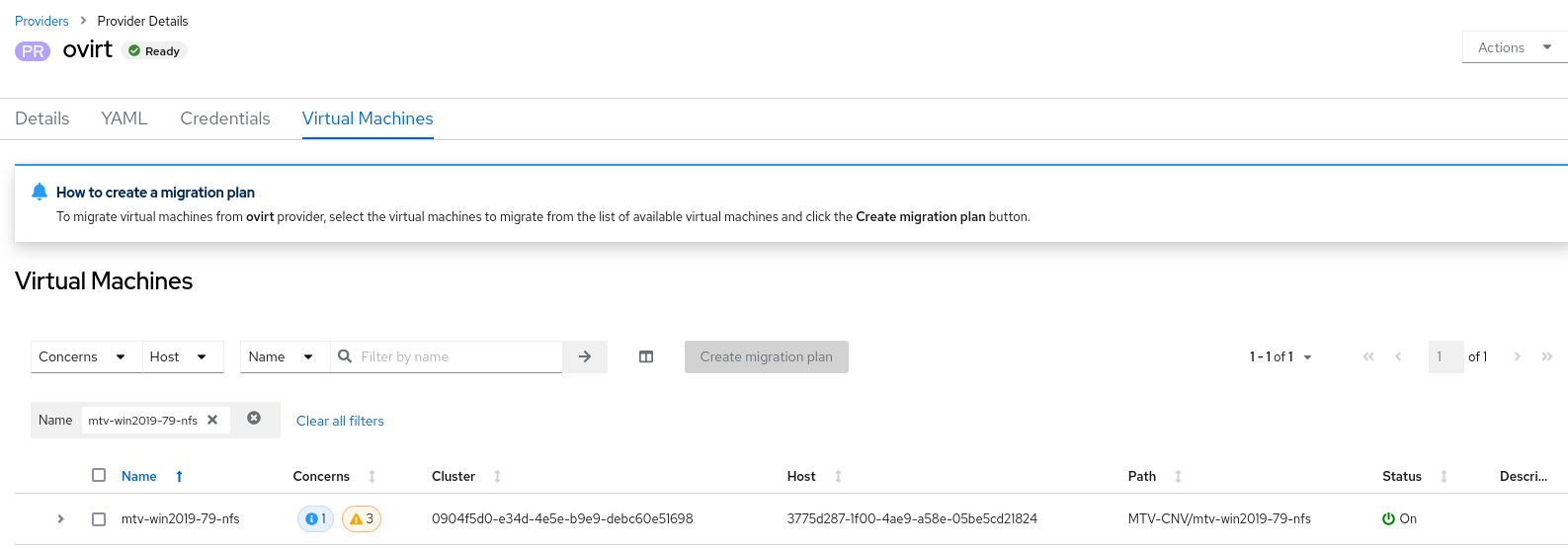This screenshot has height=549, width=1568.
Task: Sort by Name column arrow
Action: 179,476
